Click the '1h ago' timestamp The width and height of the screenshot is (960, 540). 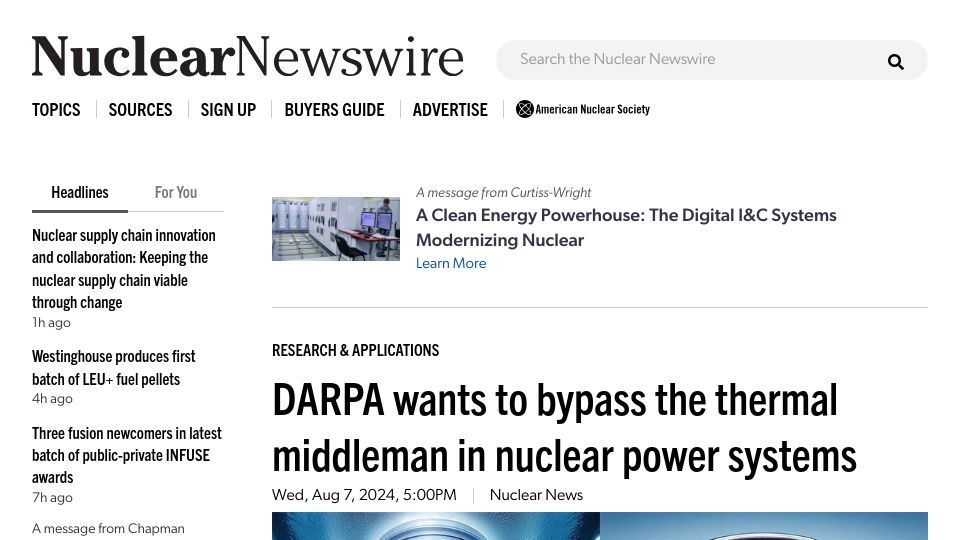click(x=51, y=323)
